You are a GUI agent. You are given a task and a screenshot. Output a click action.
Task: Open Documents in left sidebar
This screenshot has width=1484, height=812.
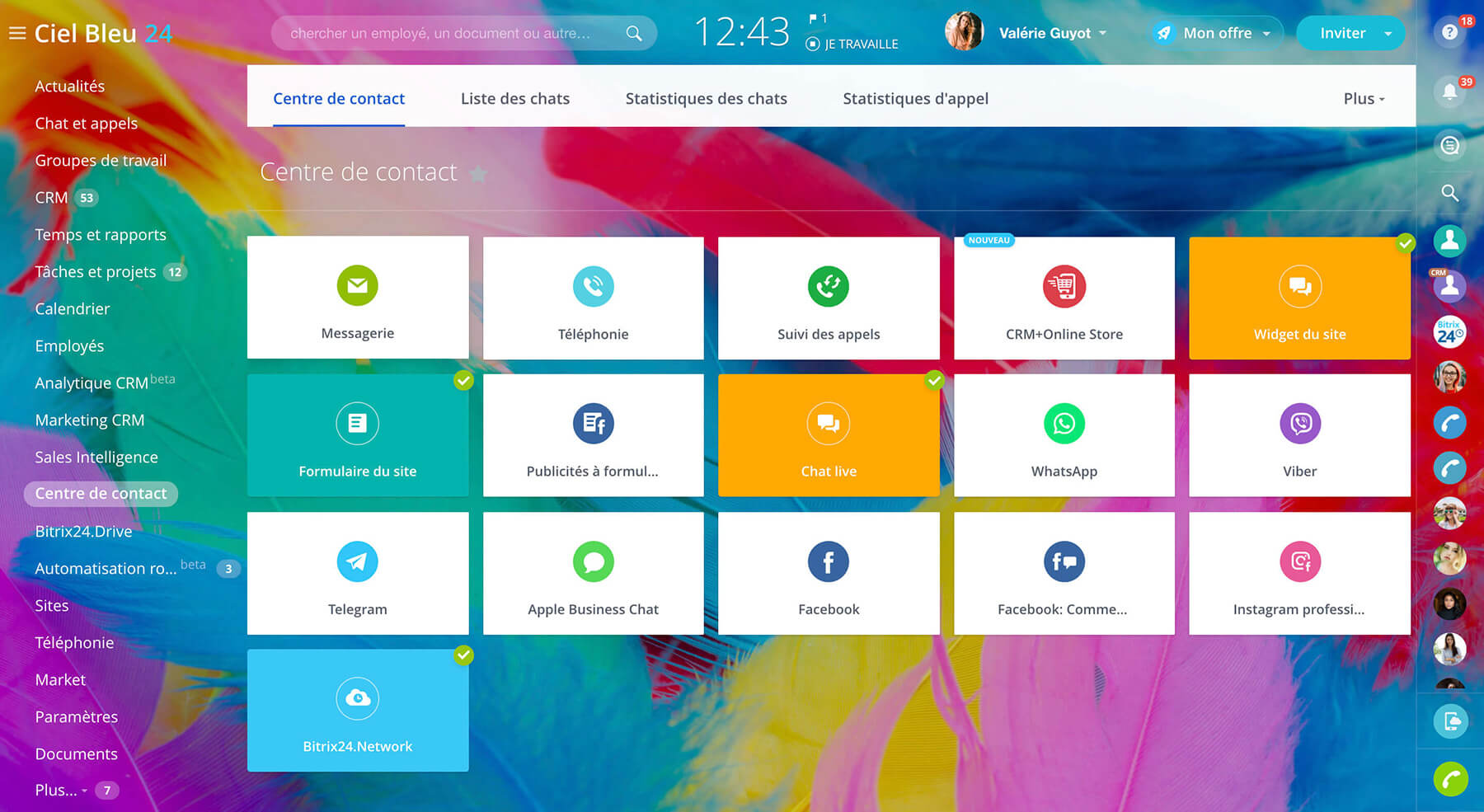(x=77, y=753)
